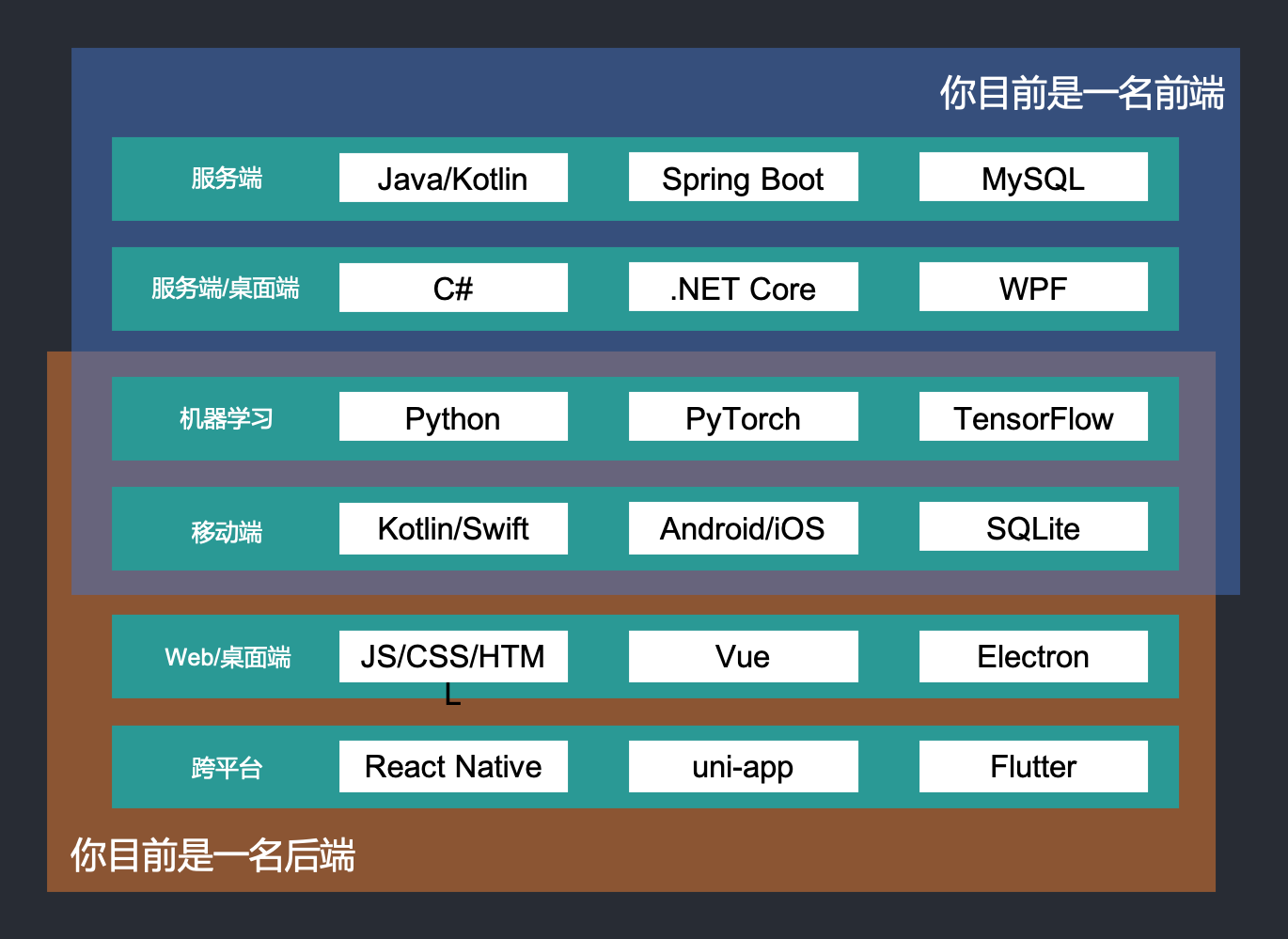Click the 你目前是一名前端 heading
1288x939 pixels.
(1081, 93)
